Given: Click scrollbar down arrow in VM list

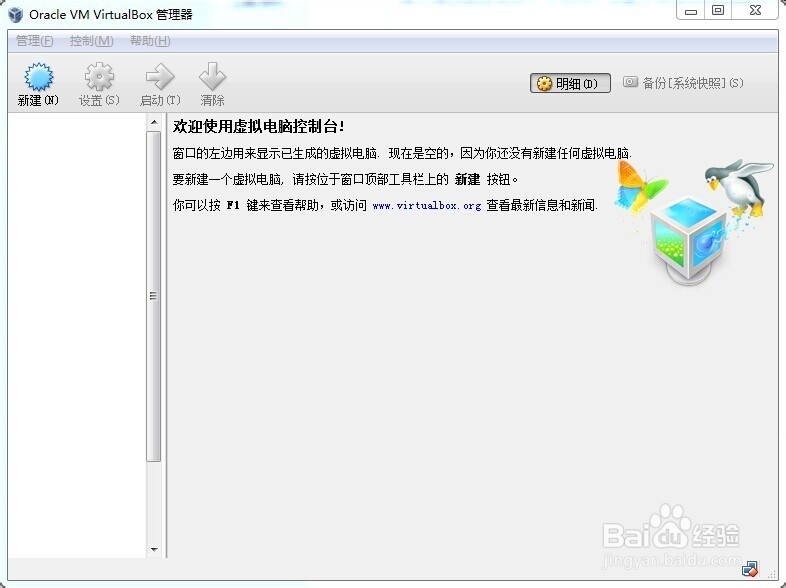Looking at the screenshot, I should point(154,549).
